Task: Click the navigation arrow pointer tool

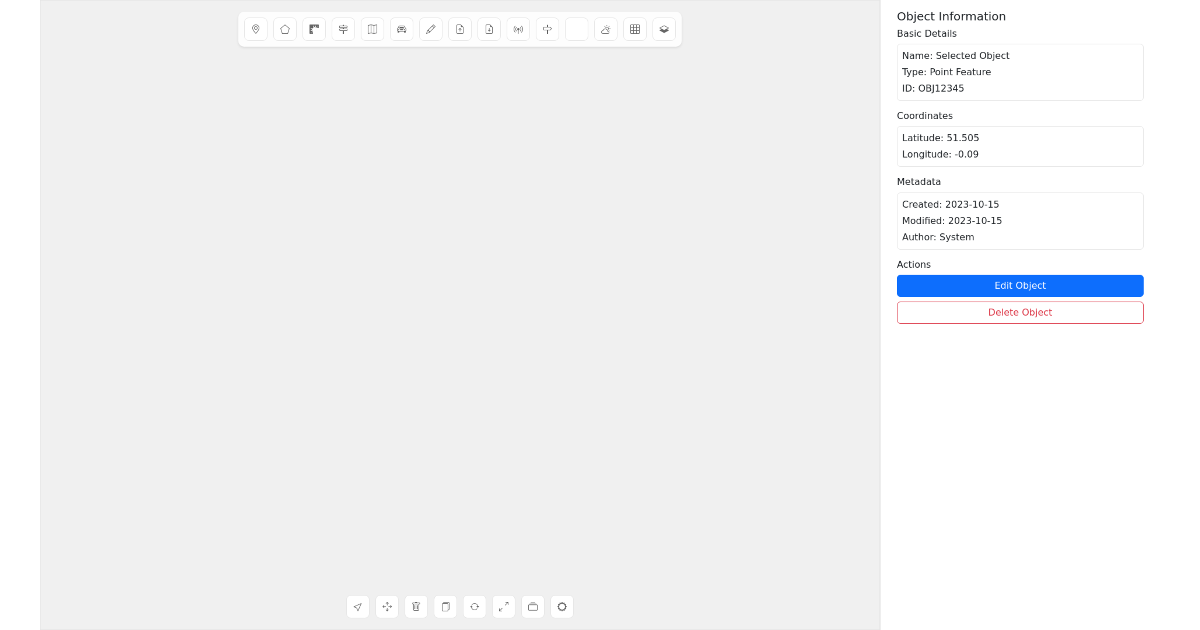Action: click(358, 607)
